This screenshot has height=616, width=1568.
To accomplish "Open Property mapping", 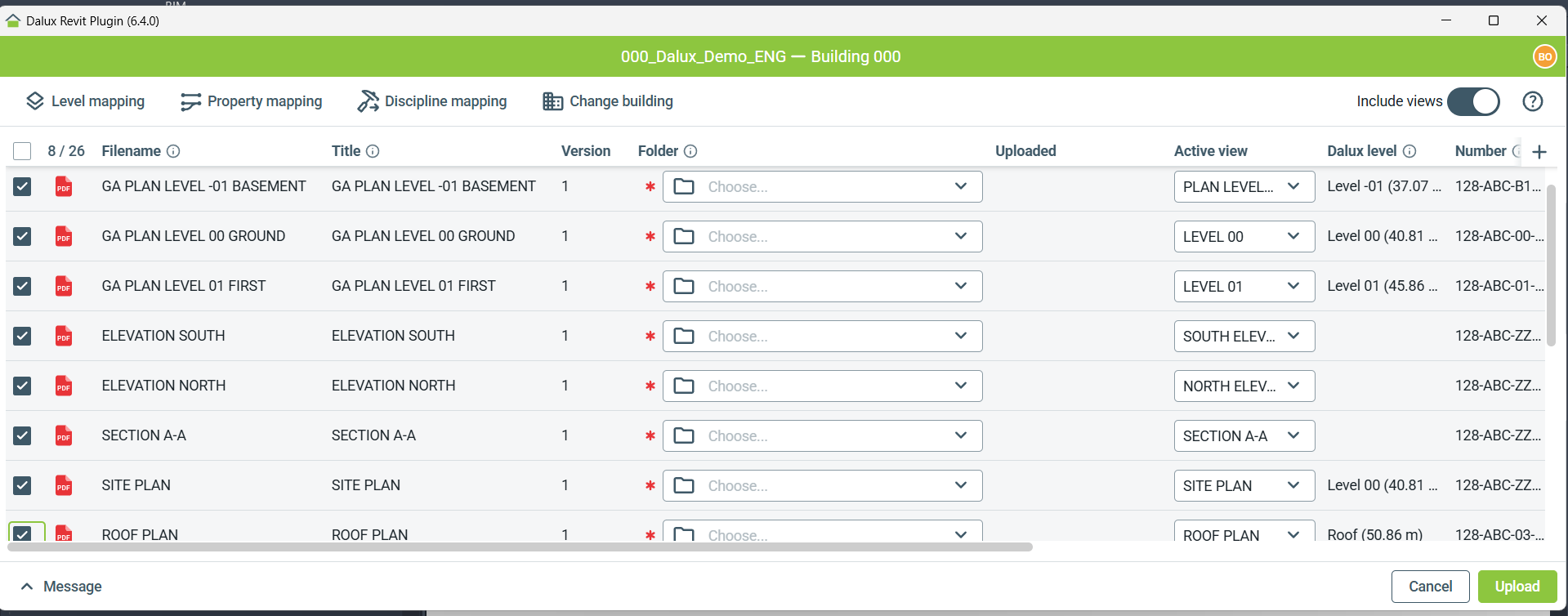I will (x=252, y=101).
